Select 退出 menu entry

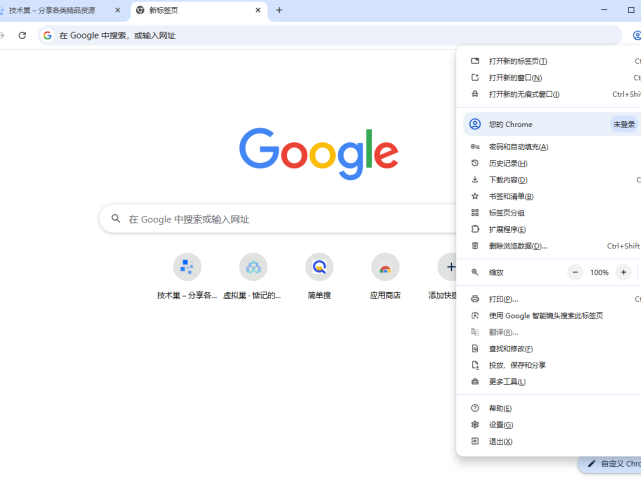549,442
